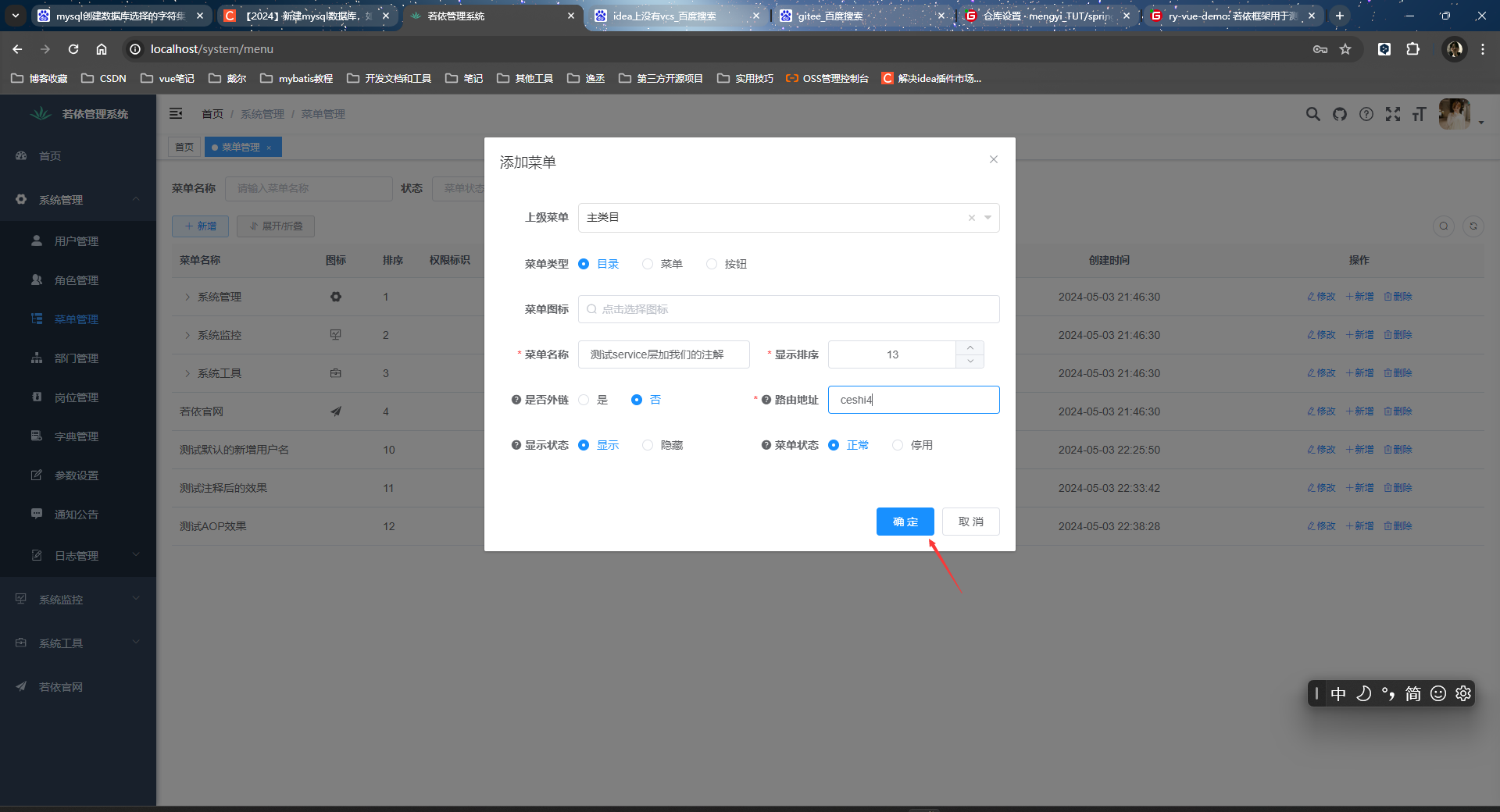Click 新增 on the 2024-05-03 22:33:42 row
This screenshot has height=812, width=1500.
(1359, 488)
